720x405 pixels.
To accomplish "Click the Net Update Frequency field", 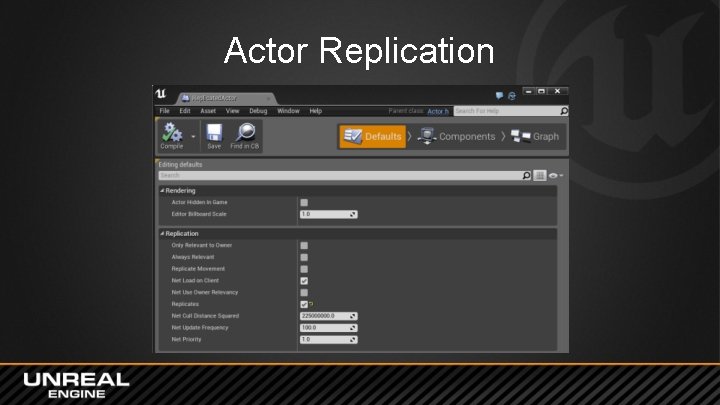I will point(328,328).
